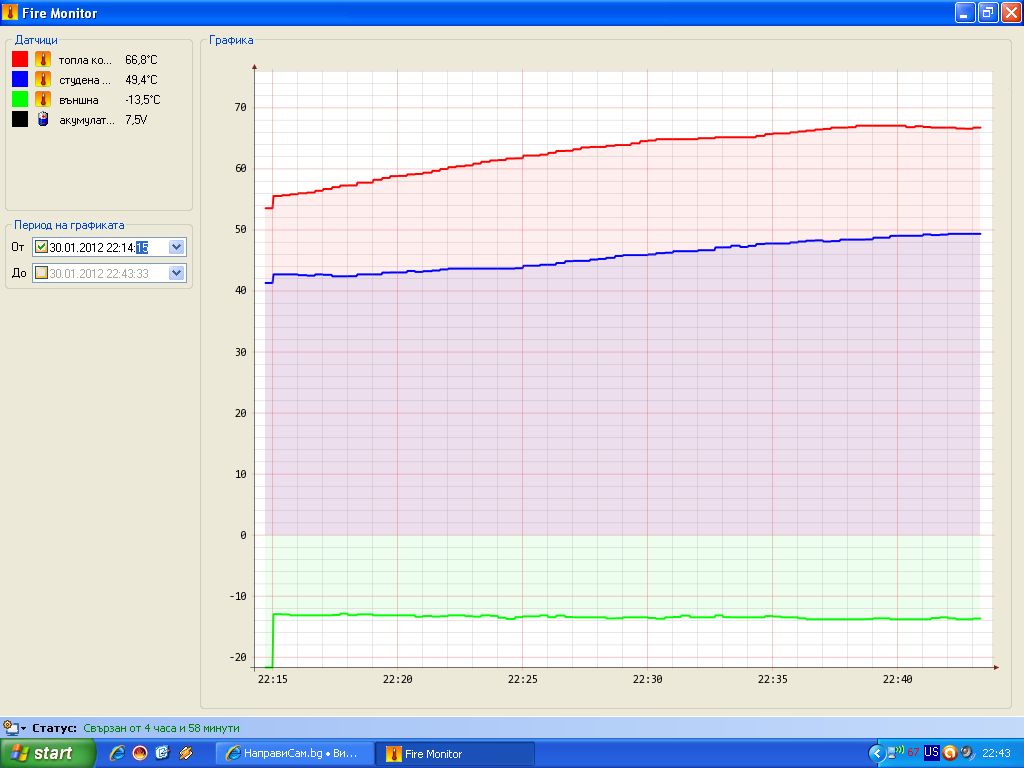
Task: Click the third quick launch icon
Action: click(x=163, y=753)
